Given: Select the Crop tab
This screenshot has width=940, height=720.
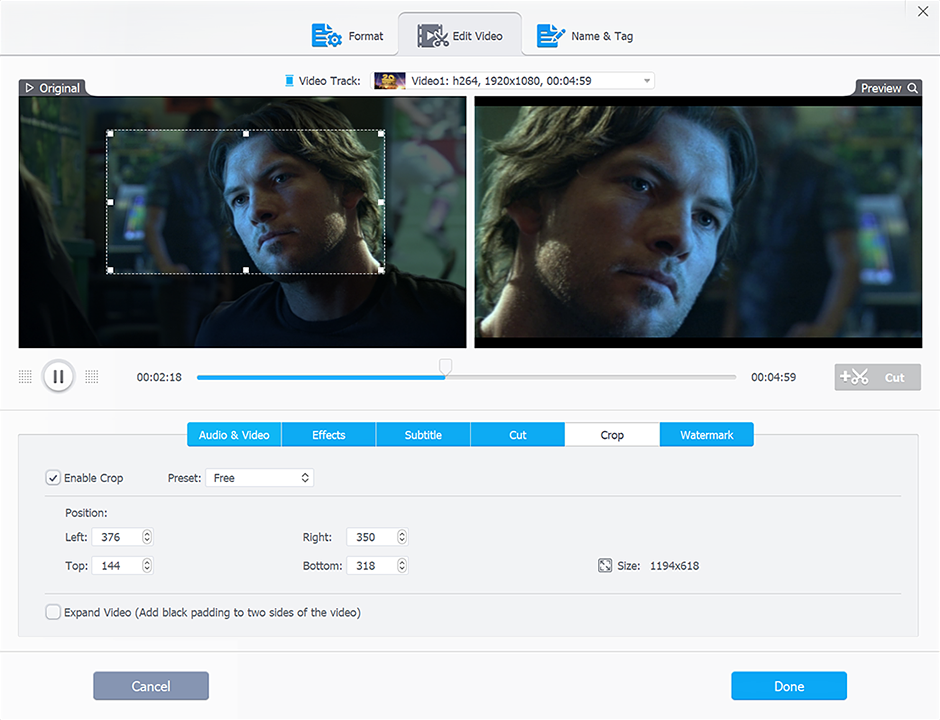Looking at the screenshot, I should 612,435.
